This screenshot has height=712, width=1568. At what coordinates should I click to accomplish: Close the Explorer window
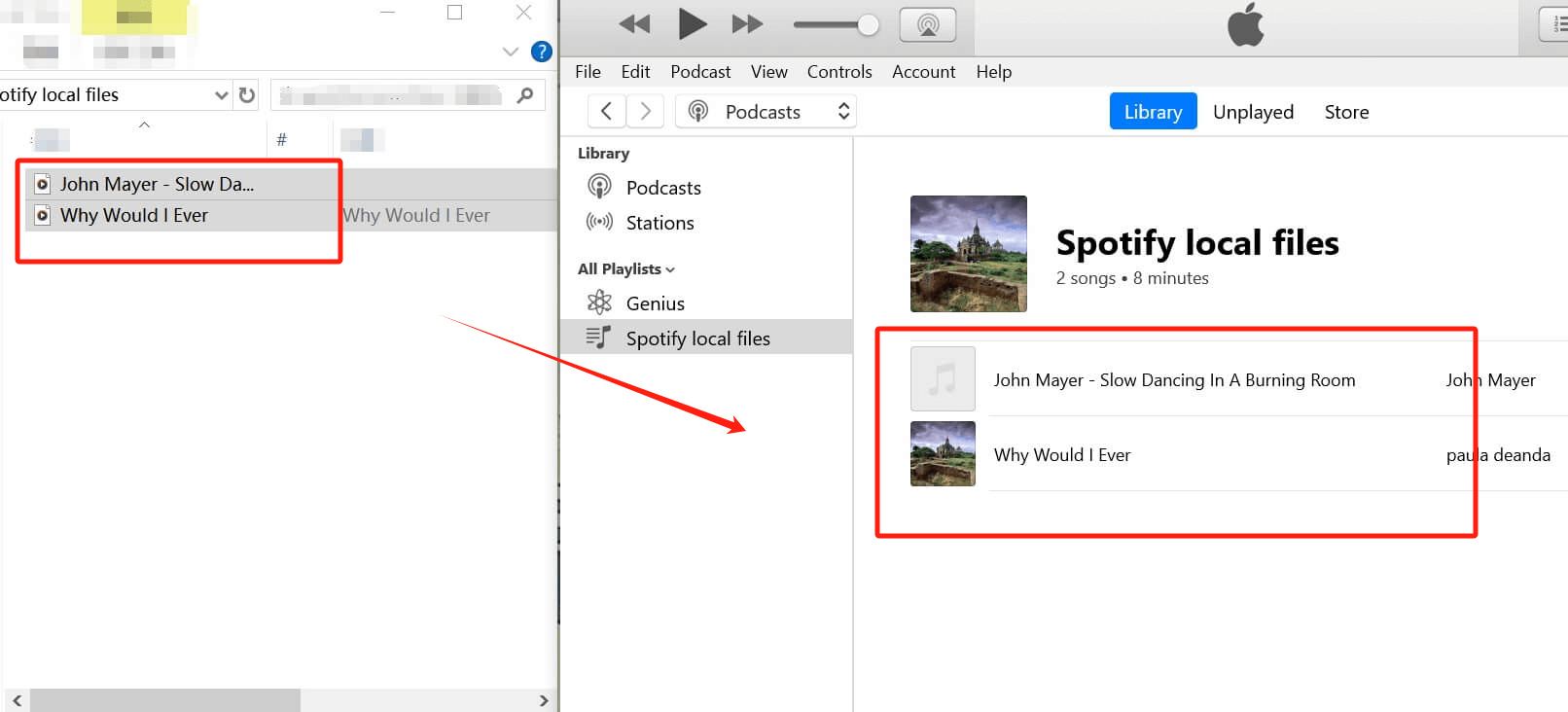[x=523, y=13]
